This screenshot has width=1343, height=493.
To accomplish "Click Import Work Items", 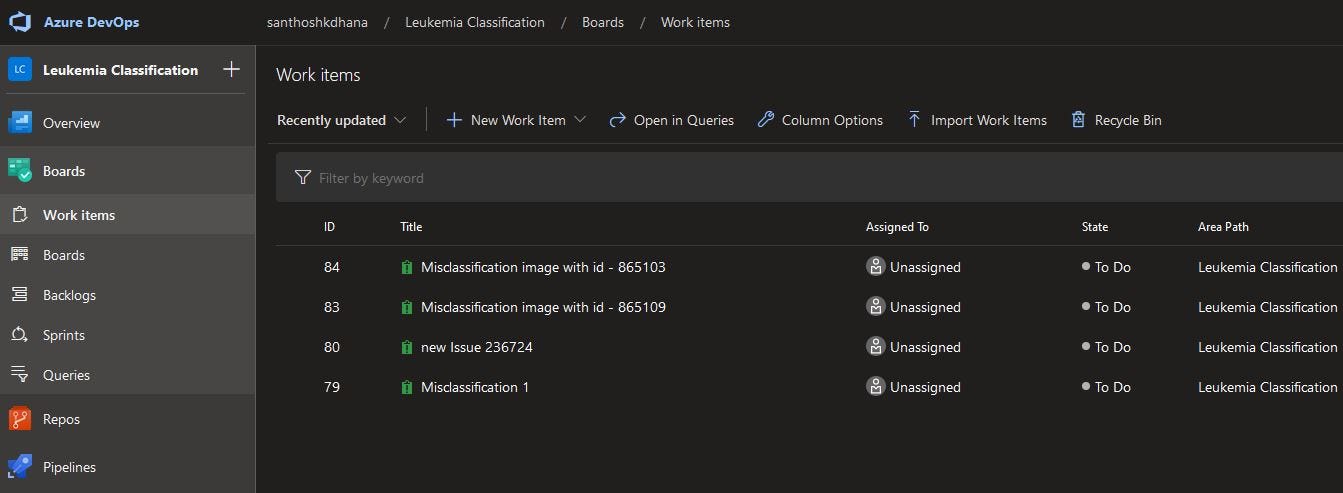I will coord(977,120).
